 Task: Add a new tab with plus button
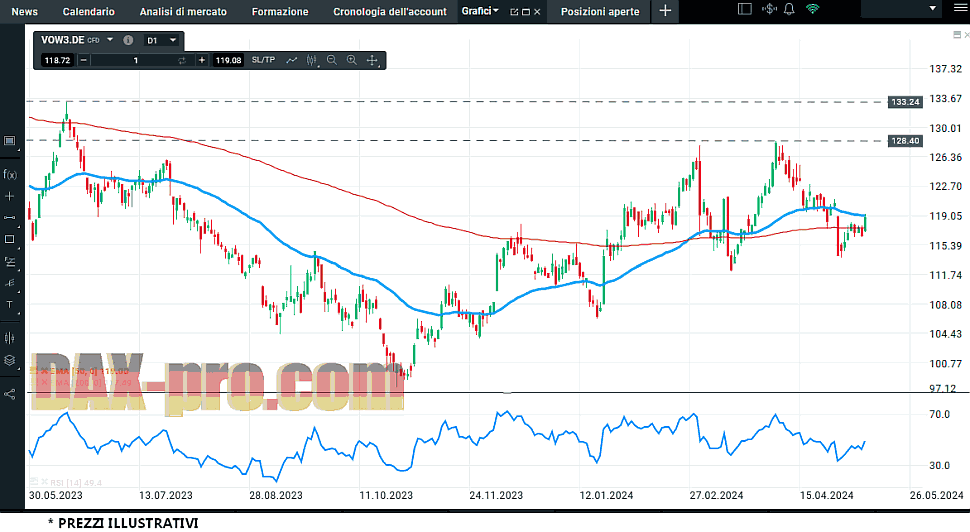coord(665,11)
